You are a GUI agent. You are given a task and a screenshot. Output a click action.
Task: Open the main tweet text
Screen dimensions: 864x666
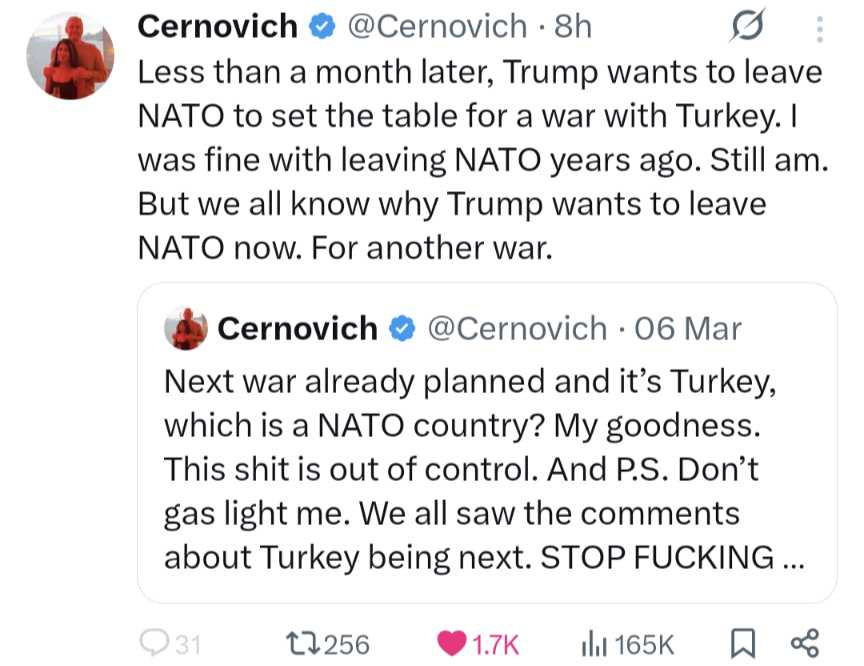tap(480, 160)
